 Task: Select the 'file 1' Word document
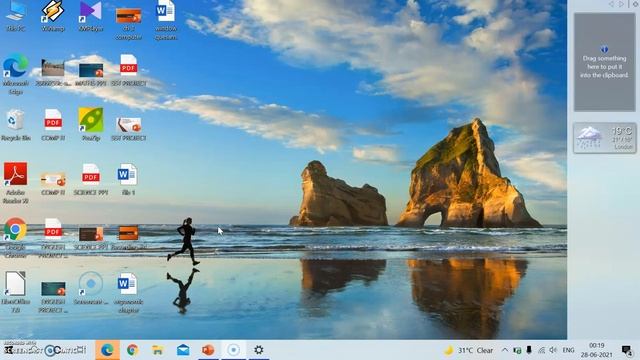128,179
